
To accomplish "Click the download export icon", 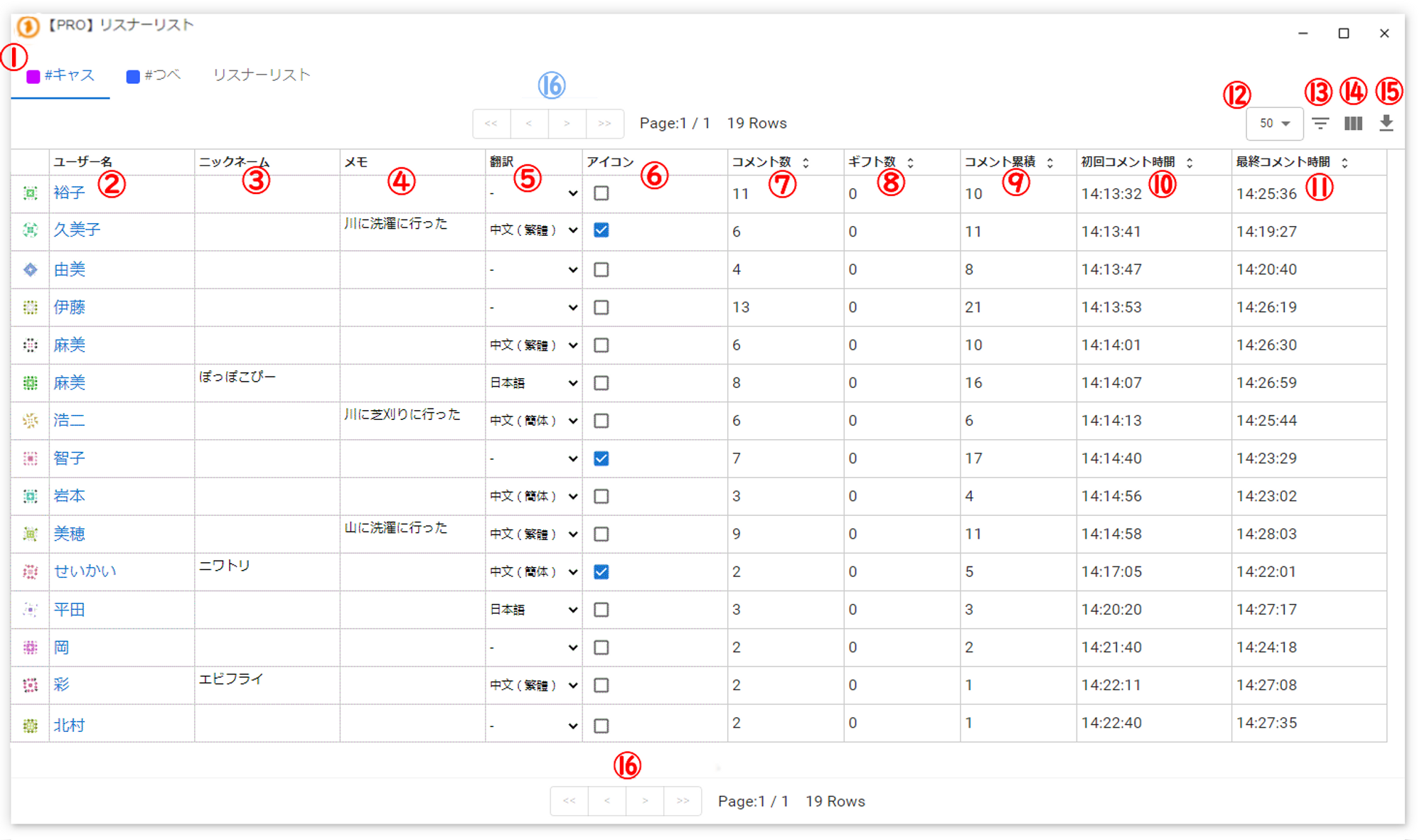I will (1386, 124).
